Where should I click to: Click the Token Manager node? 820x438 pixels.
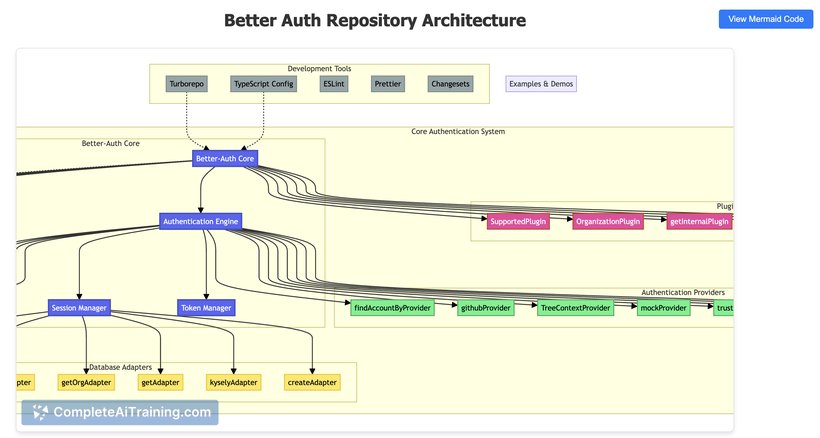pyautogui.click(x=206, y=308)
